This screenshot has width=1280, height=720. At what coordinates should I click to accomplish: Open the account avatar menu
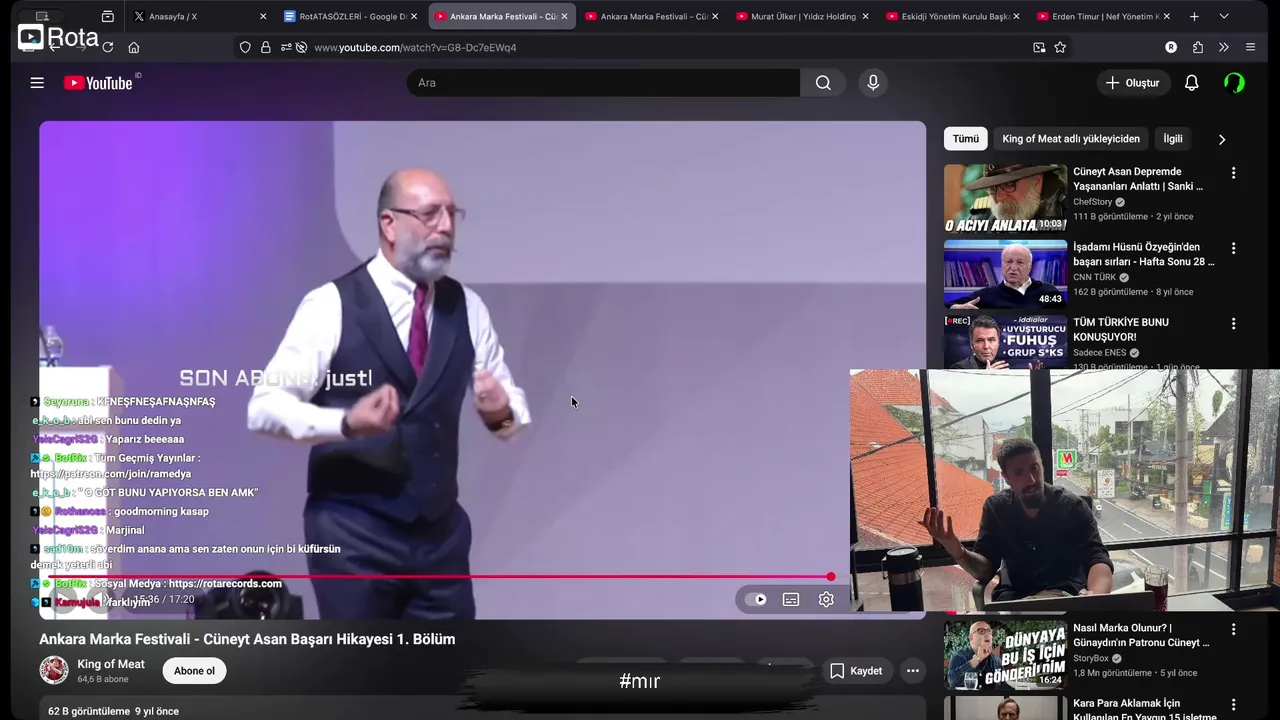pos(1235,83)
